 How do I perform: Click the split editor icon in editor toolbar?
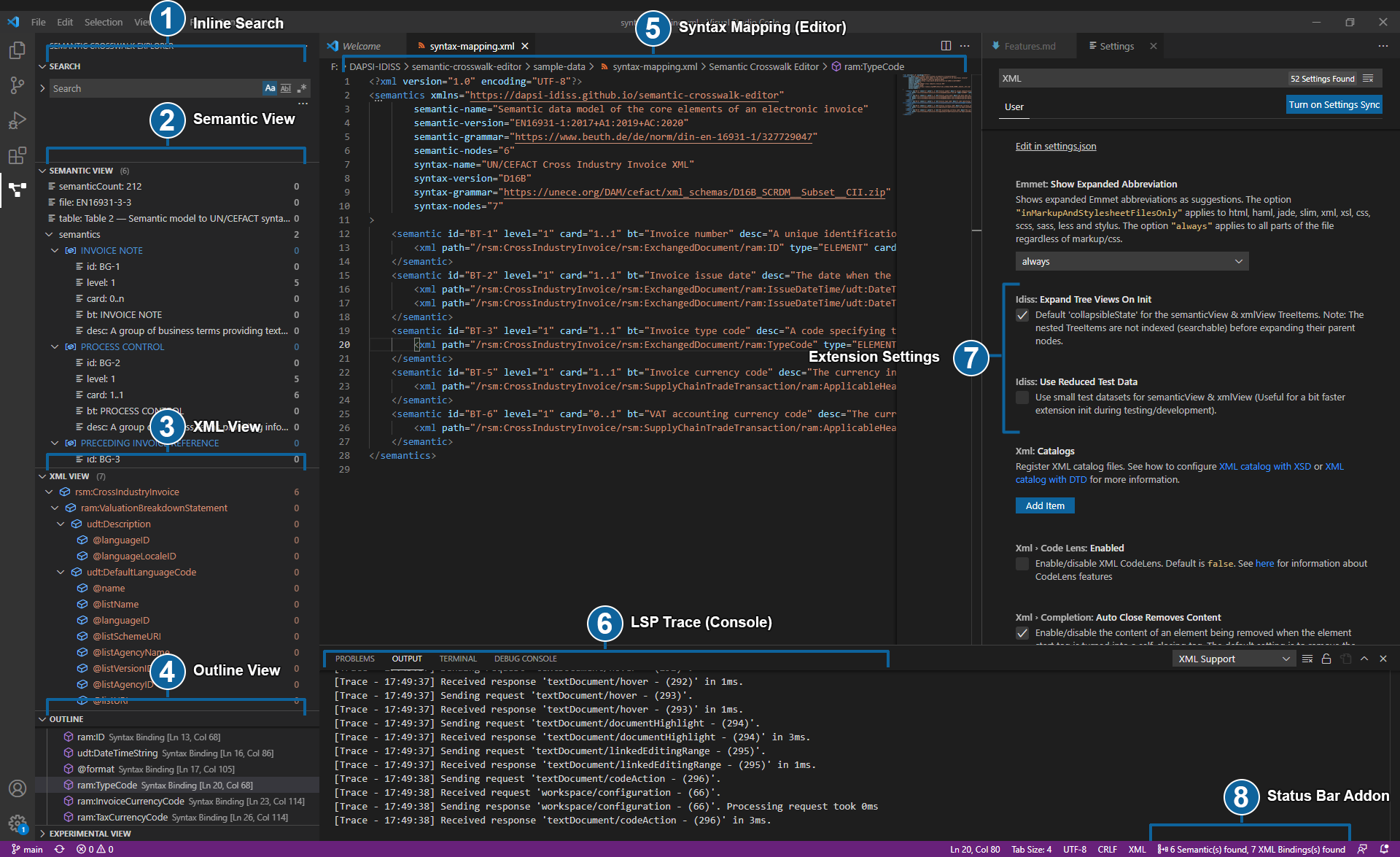click(x=946, y=46)
